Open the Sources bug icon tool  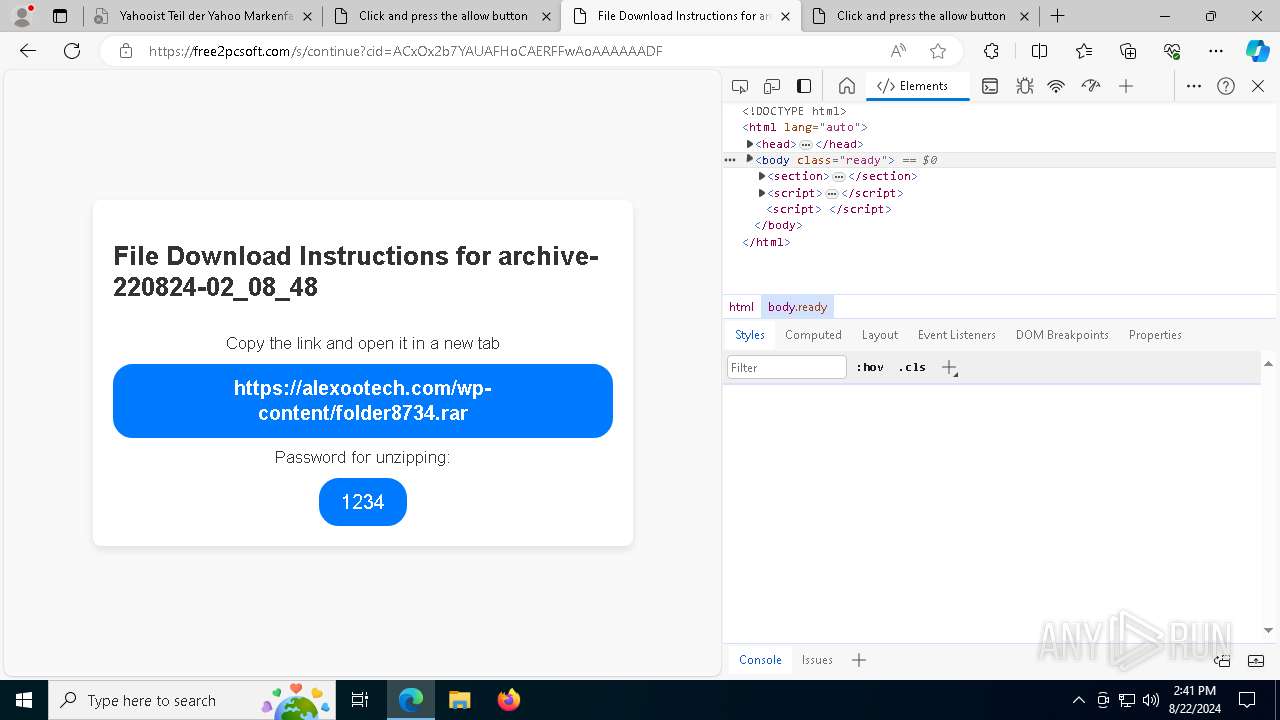coord(1024,86)
